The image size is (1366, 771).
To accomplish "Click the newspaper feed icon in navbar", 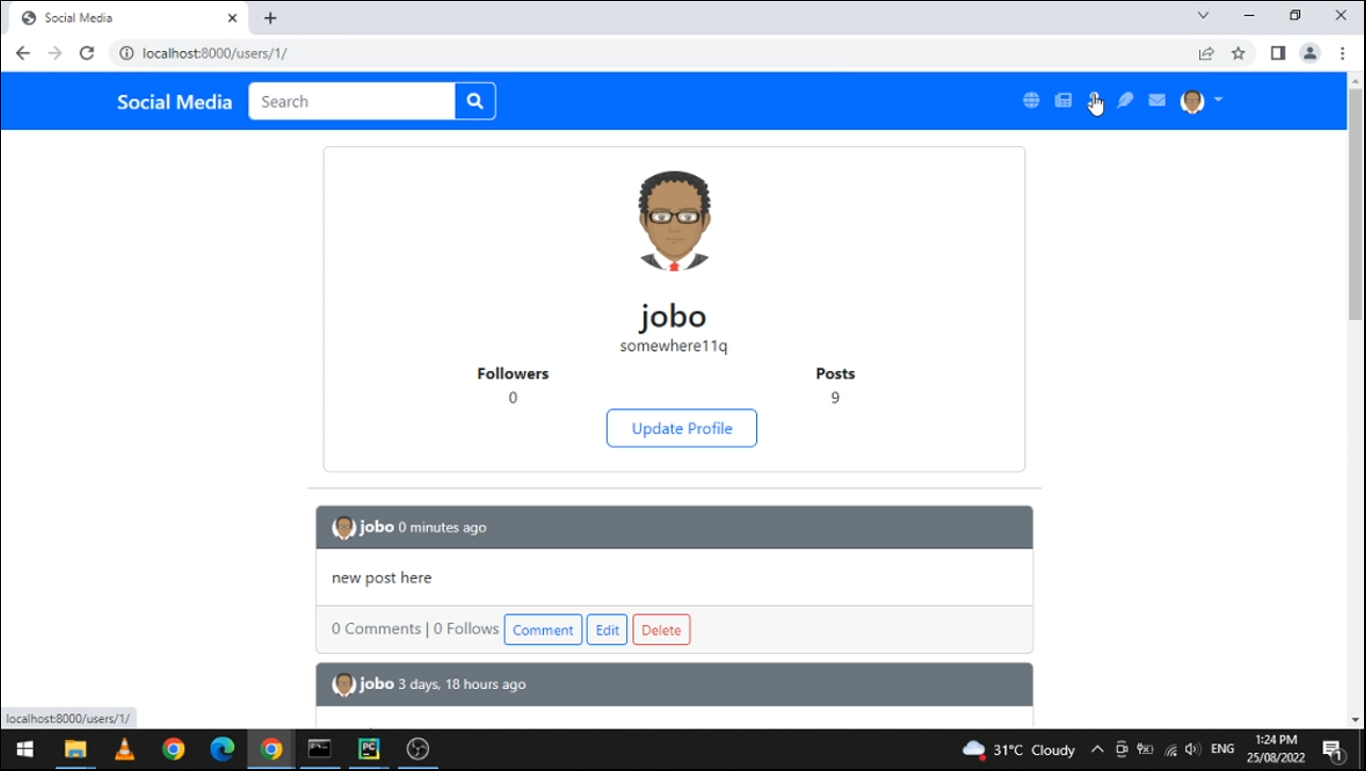I will (x=1063, y=100).
